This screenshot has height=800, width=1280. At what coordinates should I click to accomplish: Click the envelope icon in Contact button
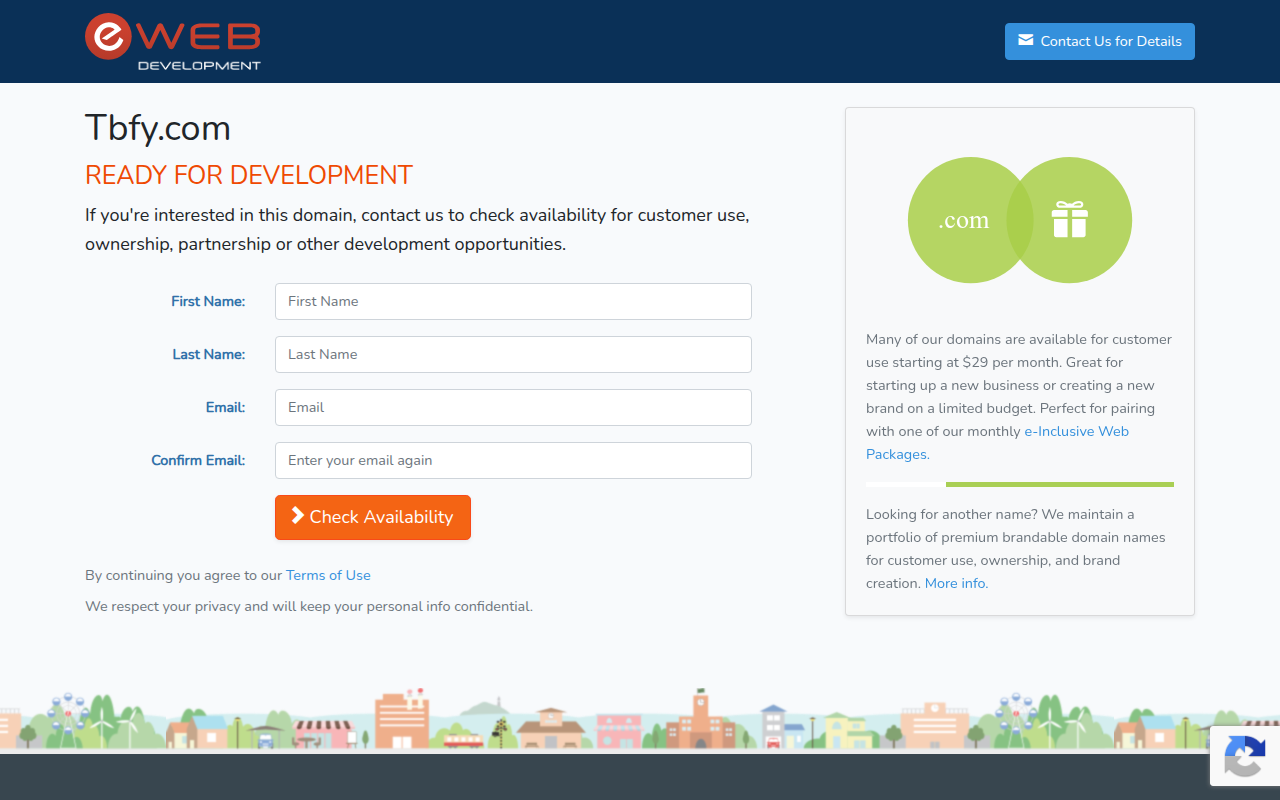(x=1025, y=40)
